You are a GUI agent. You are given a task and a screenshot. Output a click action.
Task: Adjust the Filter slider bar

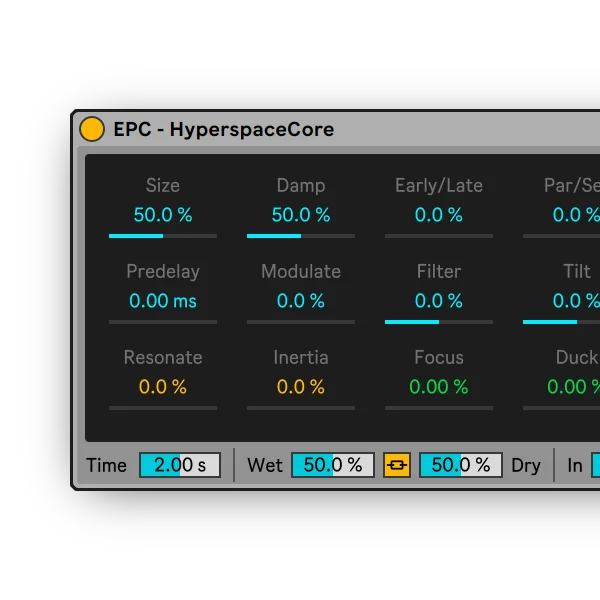pyautogui.click(x=439, y=322)
